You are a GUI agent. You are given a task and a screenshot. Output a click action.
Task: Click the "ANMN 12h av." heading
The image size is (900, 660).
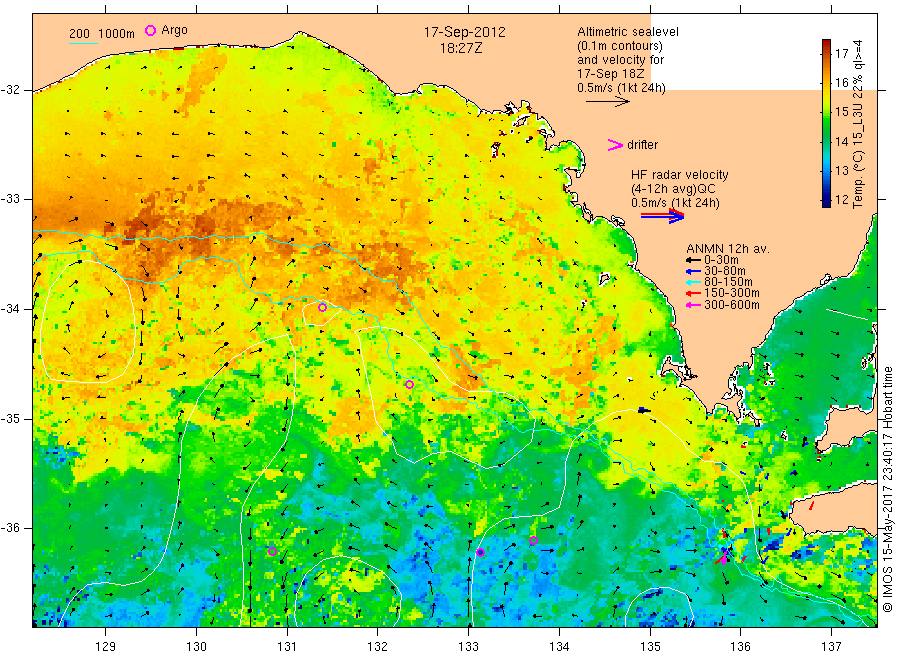tap(728, 249)
